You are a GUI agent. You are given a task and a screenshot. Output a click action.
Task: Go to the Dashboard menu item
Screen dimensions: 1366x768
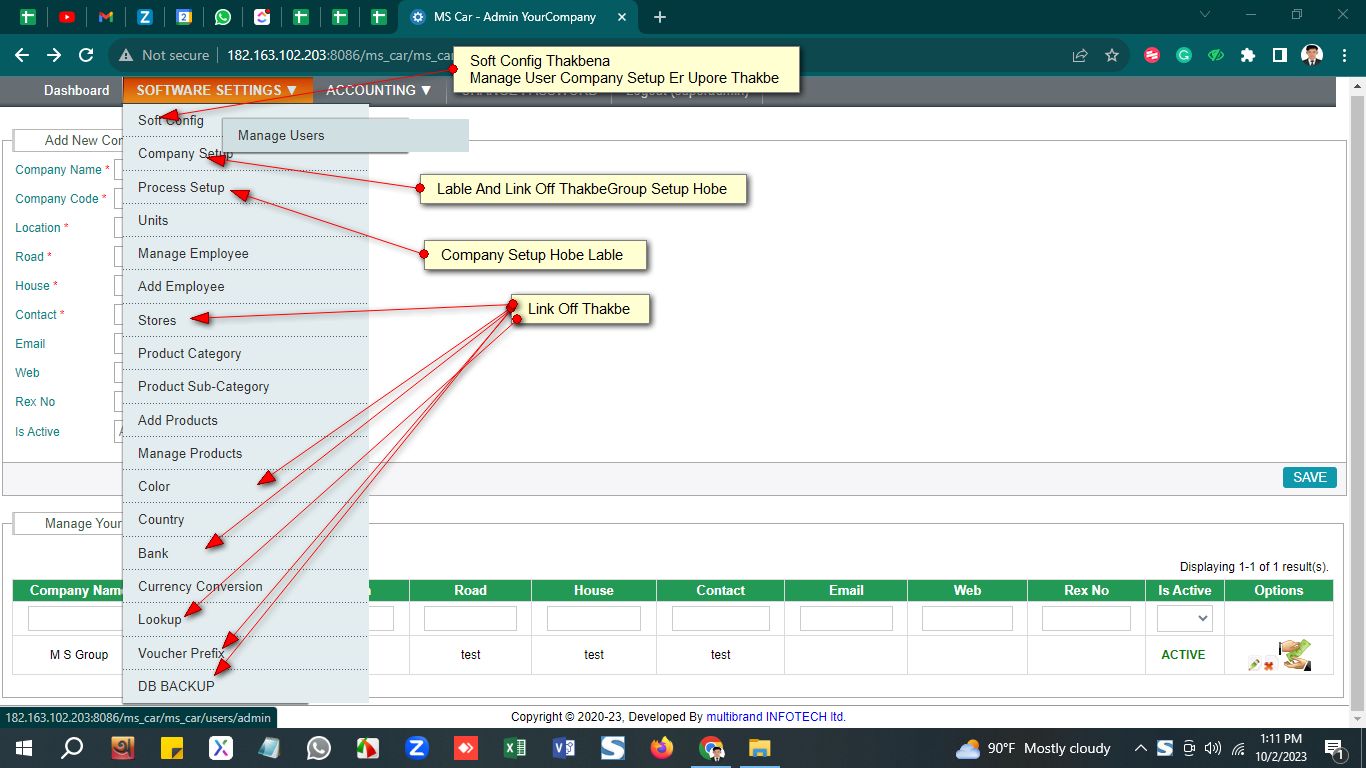[x=76, y=90]
